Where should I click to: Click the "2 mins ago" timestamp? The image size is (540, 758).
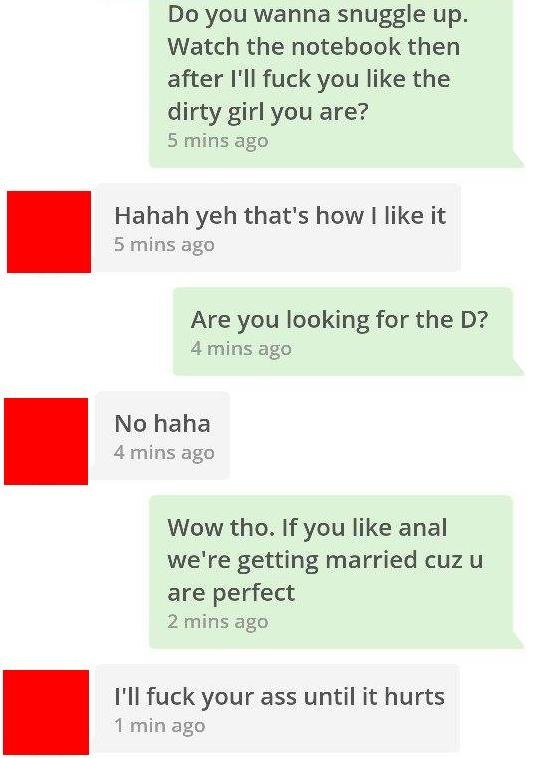coord(218,622)
